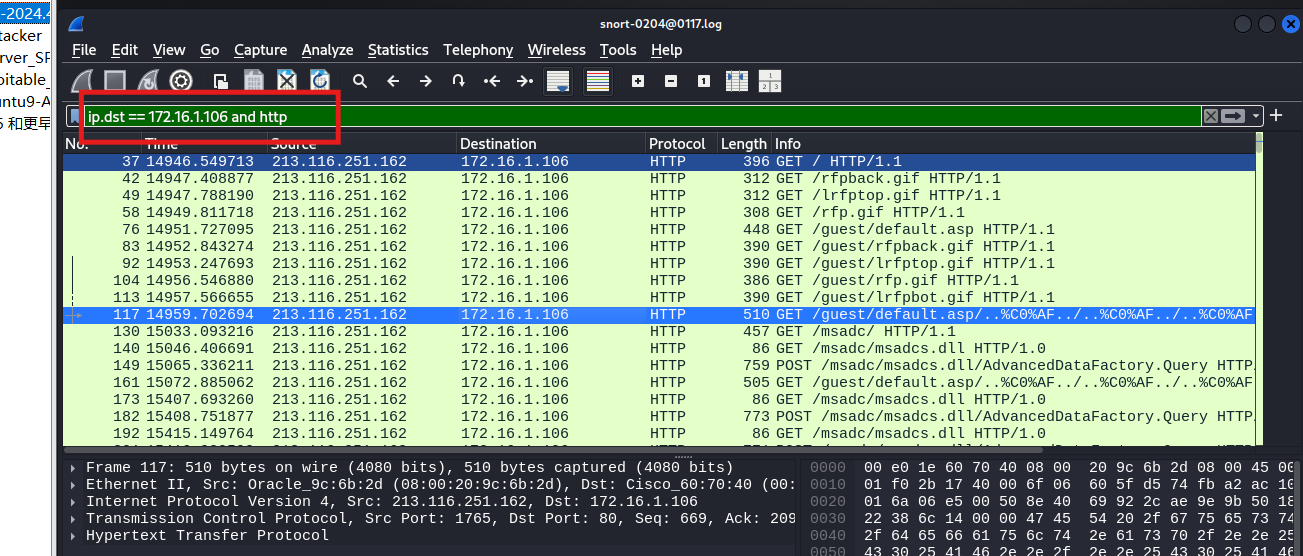Select packet 42 GET /rfpback.gif
Screen dimensions: 1303x556
(658, 178)
